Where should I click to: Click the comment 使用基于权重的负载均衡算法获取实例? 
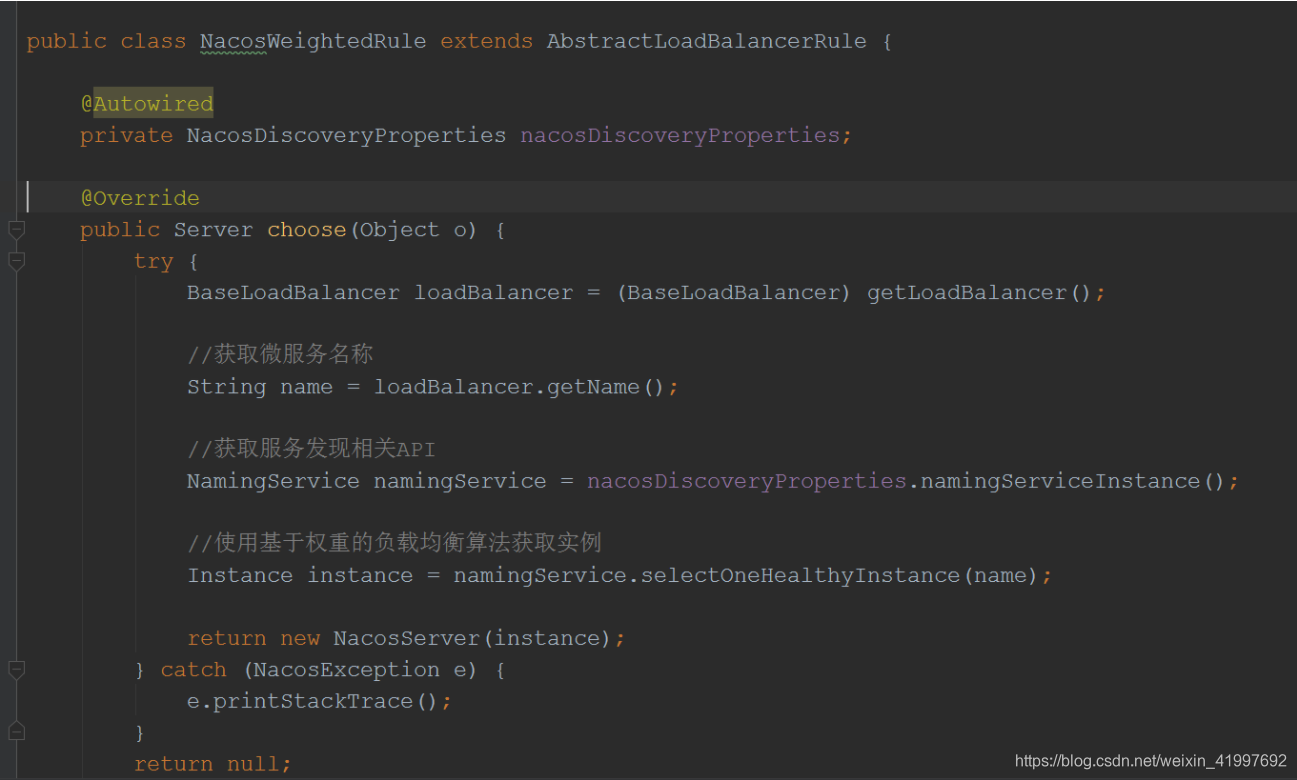[x=394, y=543]
